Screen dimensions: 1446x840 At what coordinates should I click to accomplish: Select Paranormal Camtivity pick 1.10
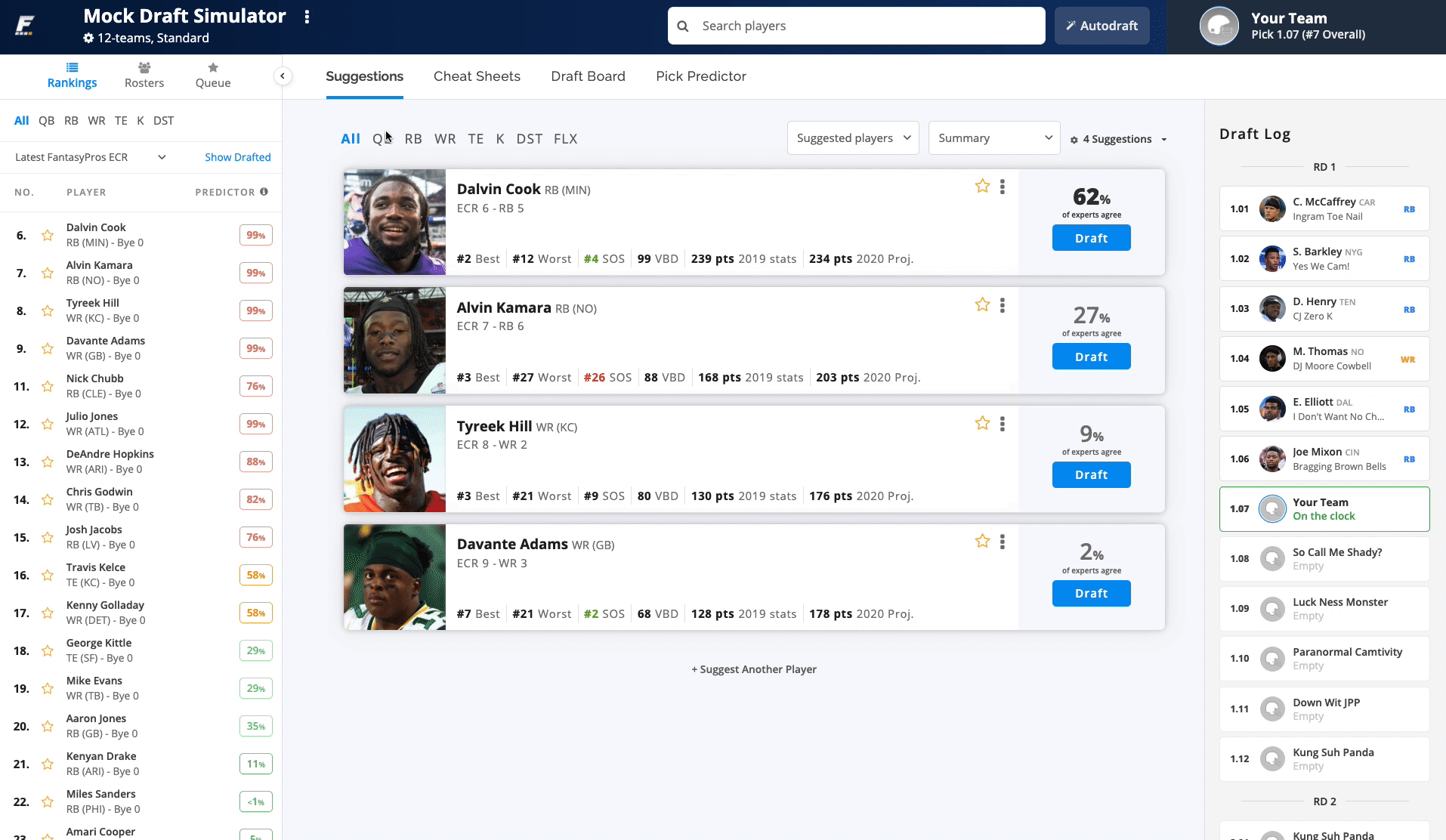coord(1324,659)
